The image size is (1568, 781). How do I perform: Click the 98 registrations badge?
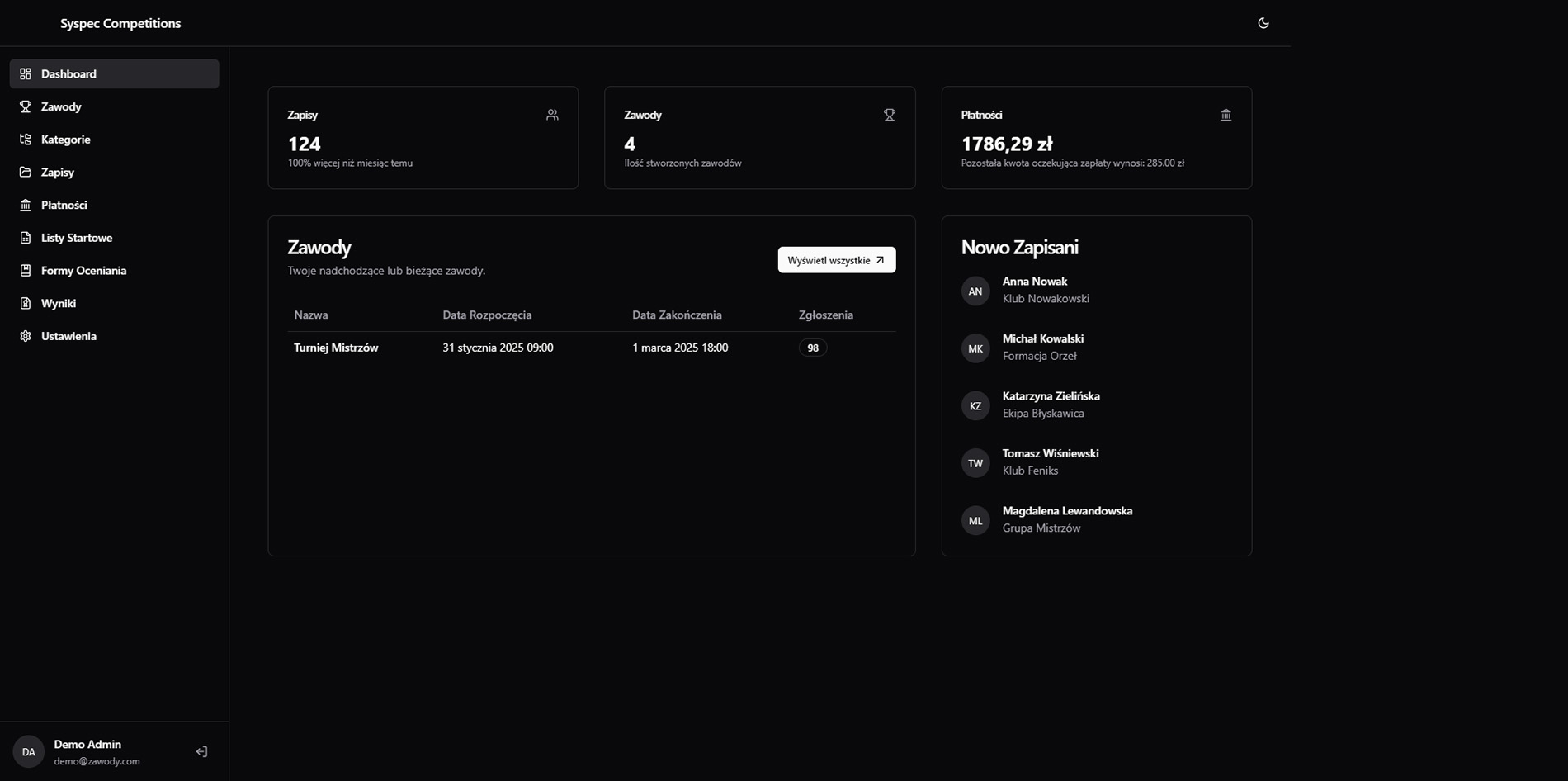coord(812,348)
